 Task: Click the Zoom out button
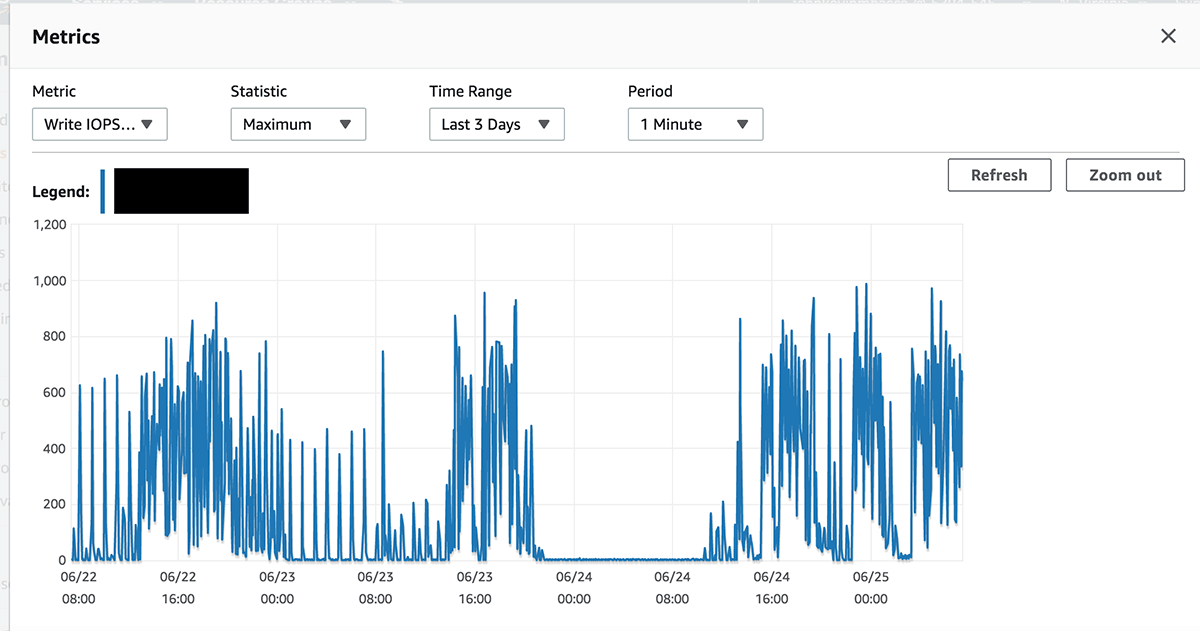(1125, 175)
